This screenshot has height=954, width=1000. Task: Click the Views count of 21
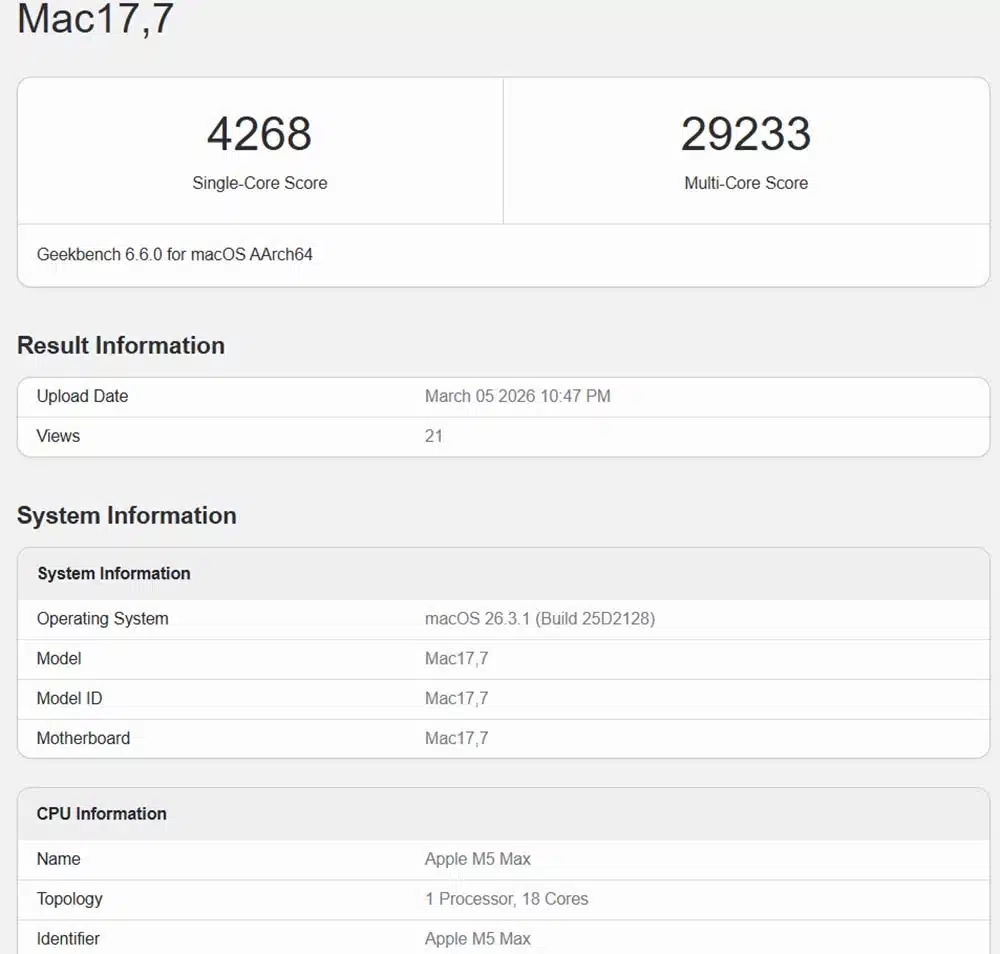click(x=434, y=436)
